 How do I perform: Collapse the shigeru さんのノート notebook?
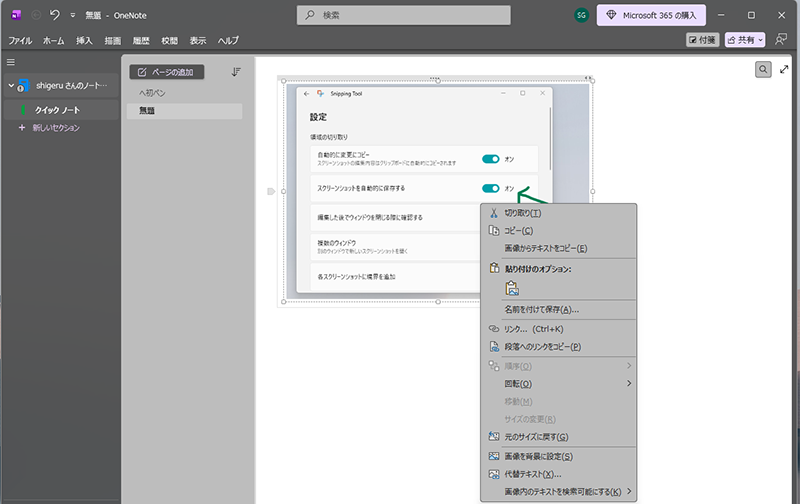(x=9, y=86)
